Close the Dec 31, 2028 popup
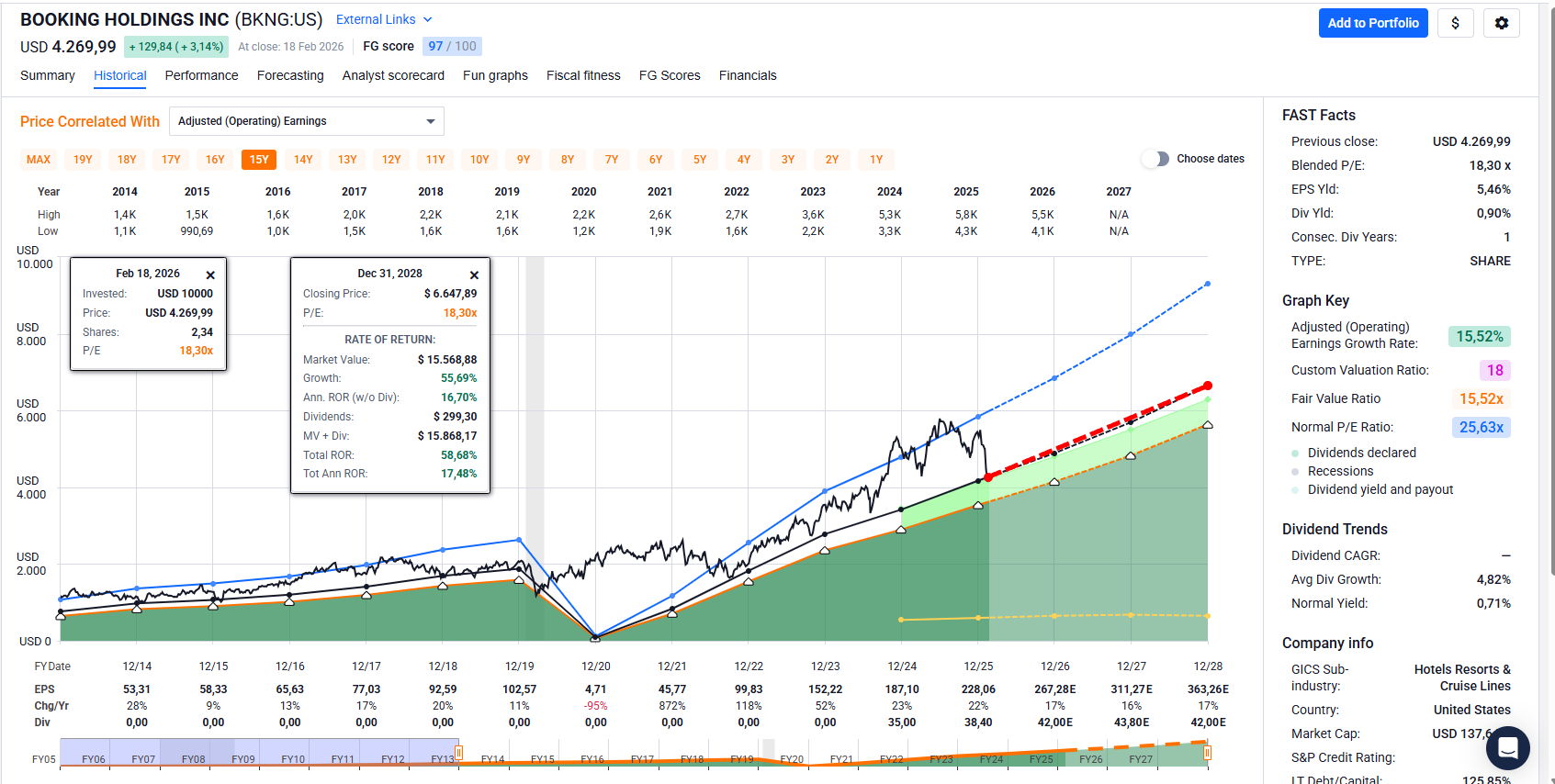Screen dimensions: 1555x784 [x=474, y=274]
